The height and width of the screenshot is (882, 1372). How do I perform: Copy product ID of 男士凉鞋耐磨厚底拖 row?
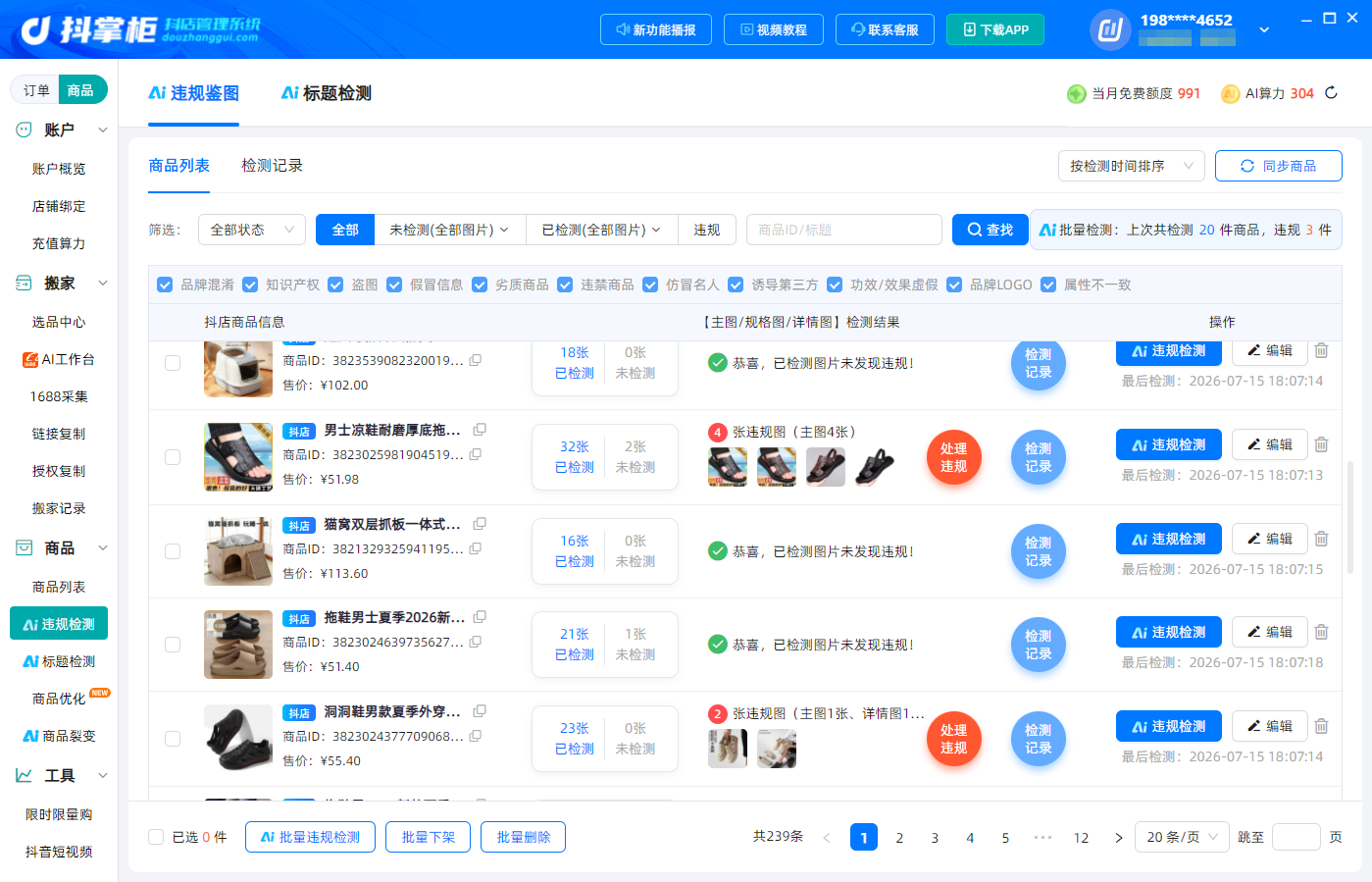[x=476, y=454]
